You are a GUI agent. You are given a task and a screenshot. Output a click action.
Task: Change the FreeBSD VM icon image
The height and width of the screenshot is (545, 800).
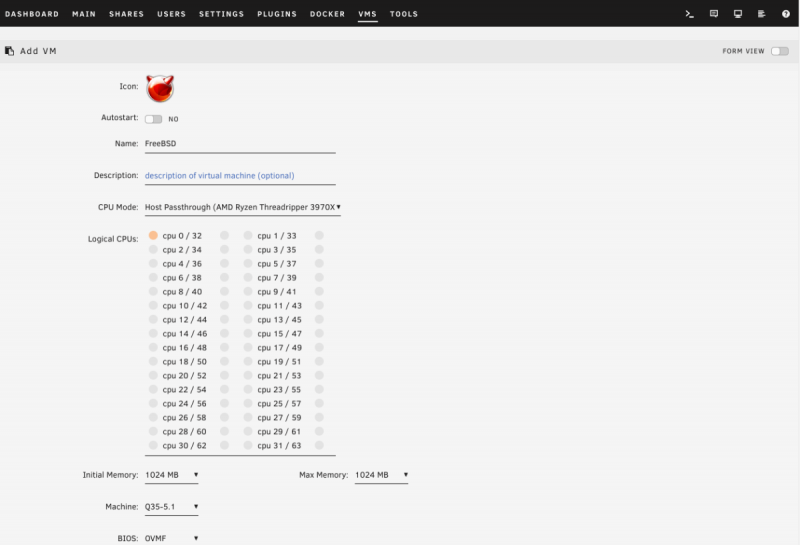[160, 88]
